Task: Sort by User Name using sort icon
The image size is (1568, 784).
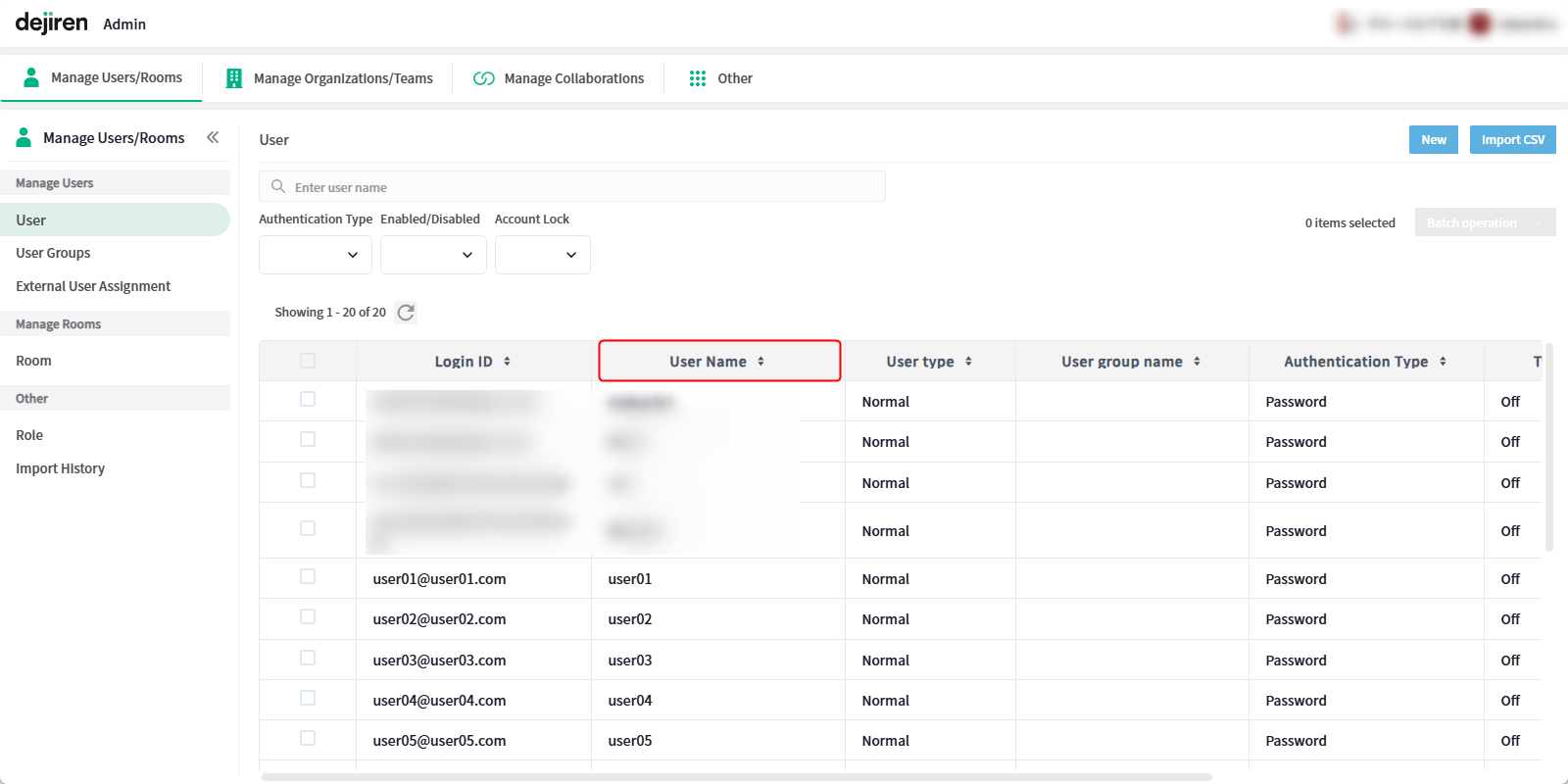Action: tap(760, 362)
